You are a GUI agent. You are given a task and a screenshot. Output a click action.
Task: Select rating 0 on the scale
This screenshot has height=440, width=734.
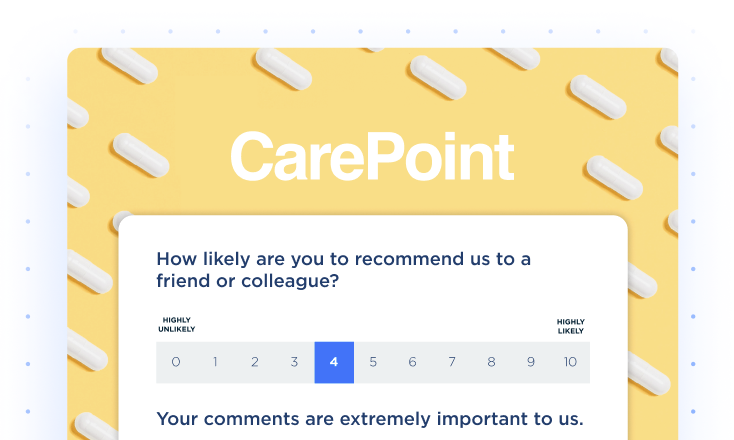[176, 362]
